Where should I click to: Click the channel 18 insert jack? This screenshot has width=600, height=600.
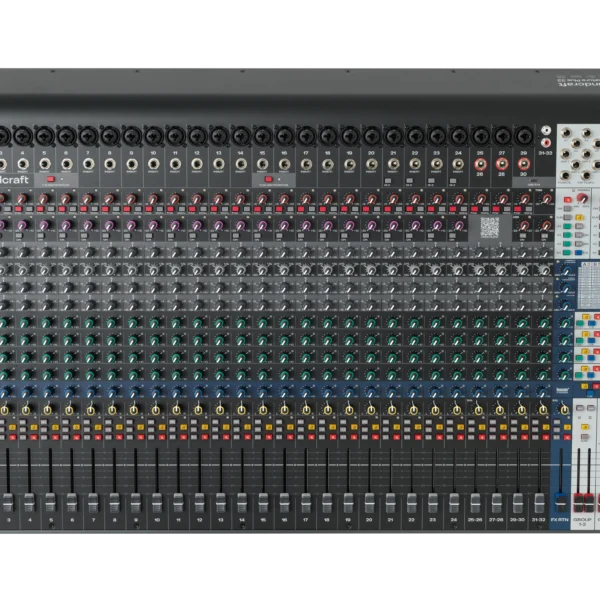tap(328, 164)
